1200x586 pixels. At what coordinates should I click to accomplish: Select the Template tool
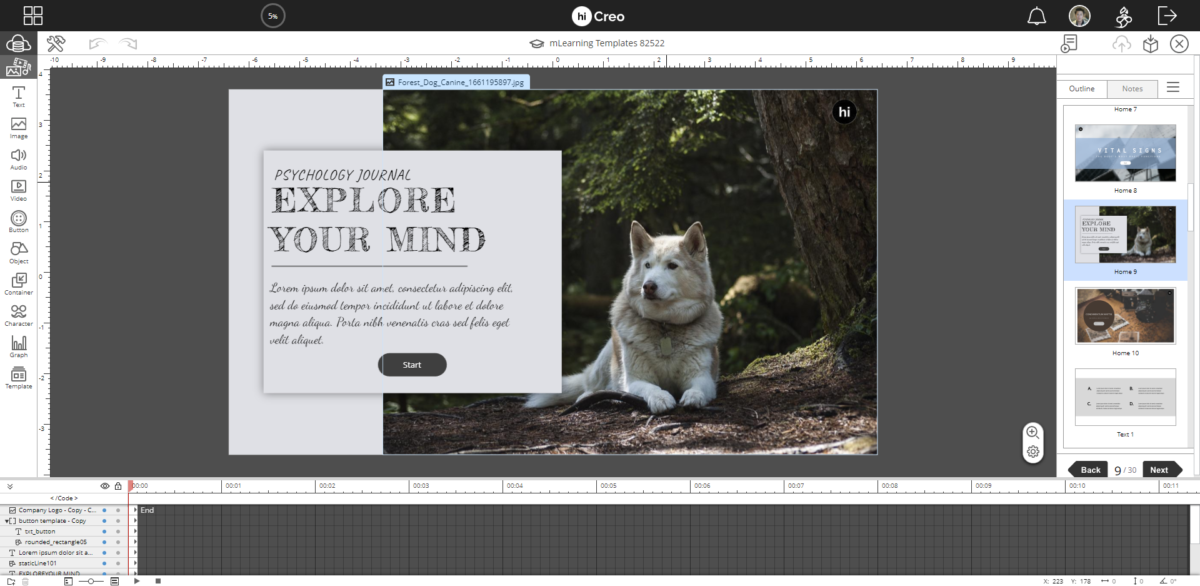tap(18, 378)
